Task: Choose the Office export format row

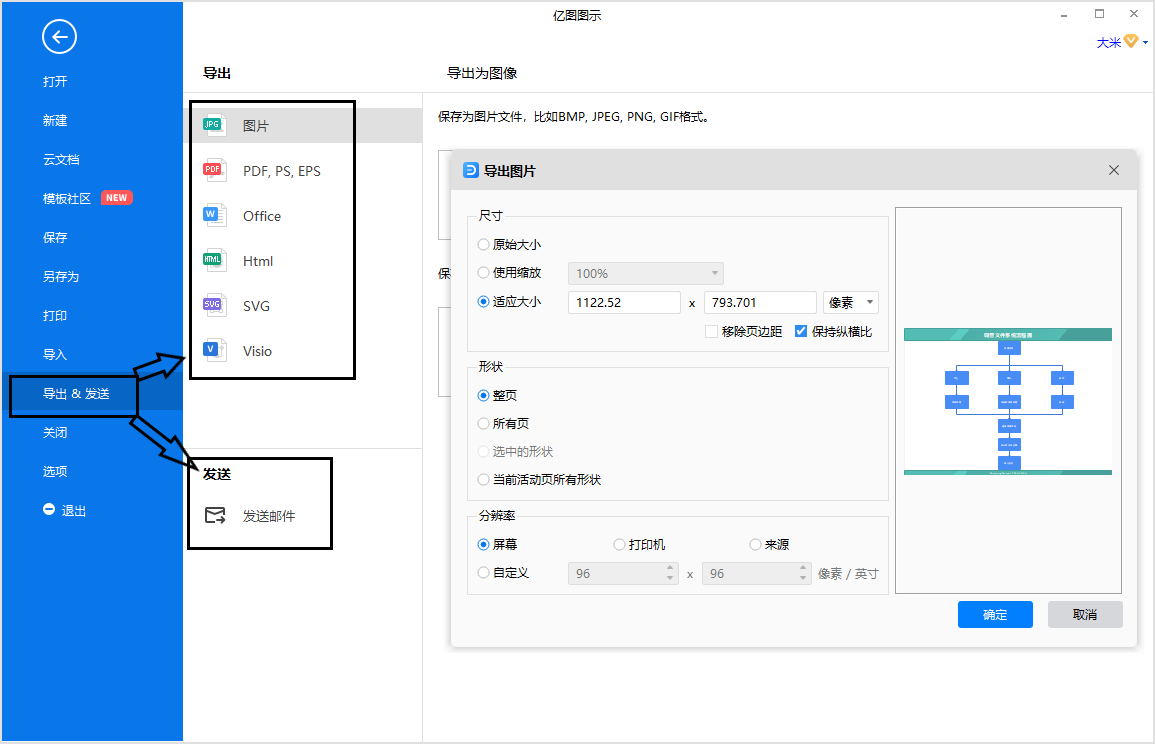Action: click(x=303, y=216)
